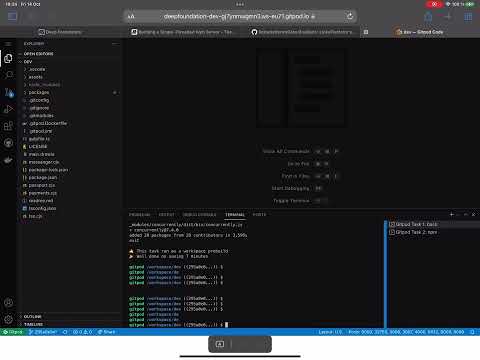Open the Search view in the activity bar
The width and height of the screenshot is (480, 360).
8,75
